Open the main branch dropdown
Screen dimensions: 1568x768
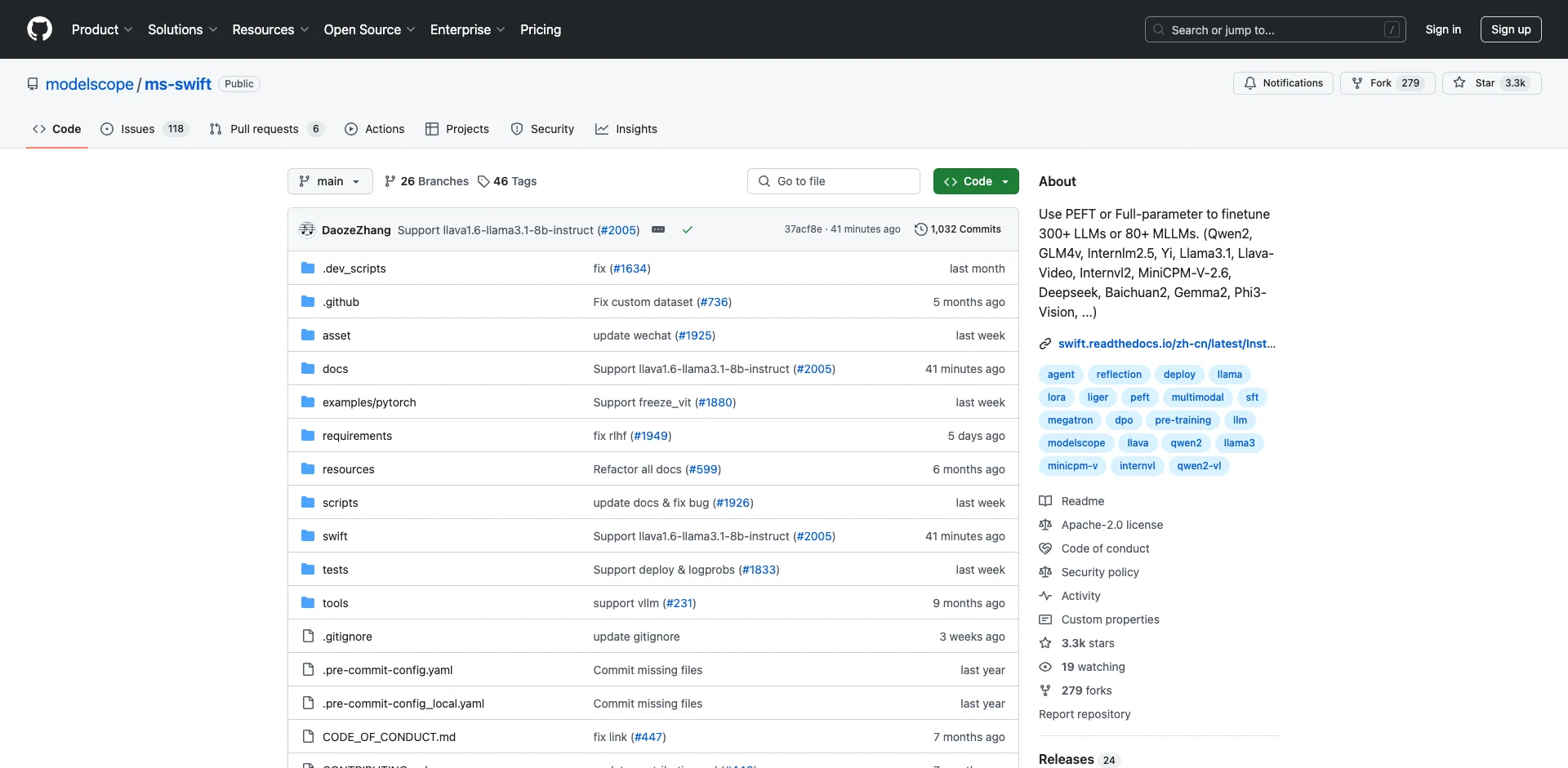(x=330, y=181)
